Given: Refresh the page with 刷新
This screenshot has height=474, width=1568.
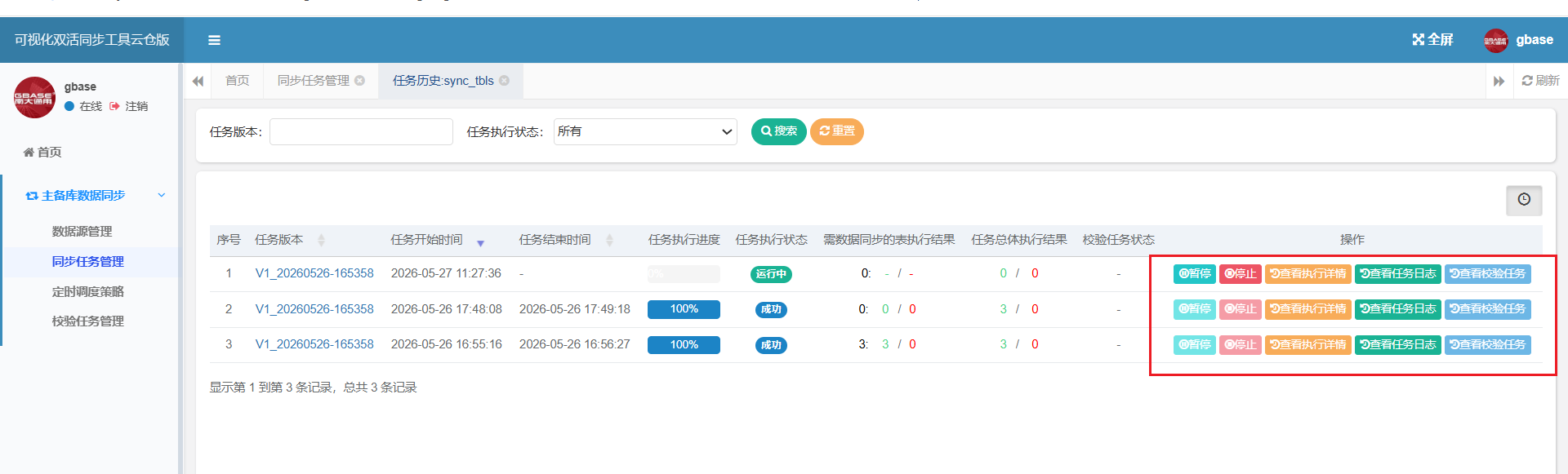Looking at the screenshot, I should pos(1540,81).
